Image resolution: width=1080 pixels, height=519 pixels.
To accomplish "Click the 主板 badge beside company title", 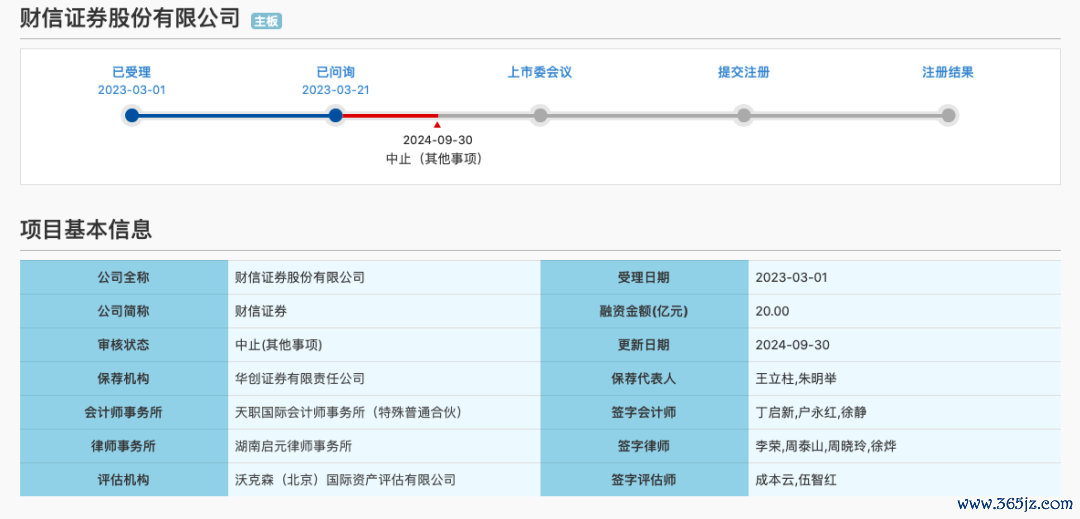I will coord(266,21).
